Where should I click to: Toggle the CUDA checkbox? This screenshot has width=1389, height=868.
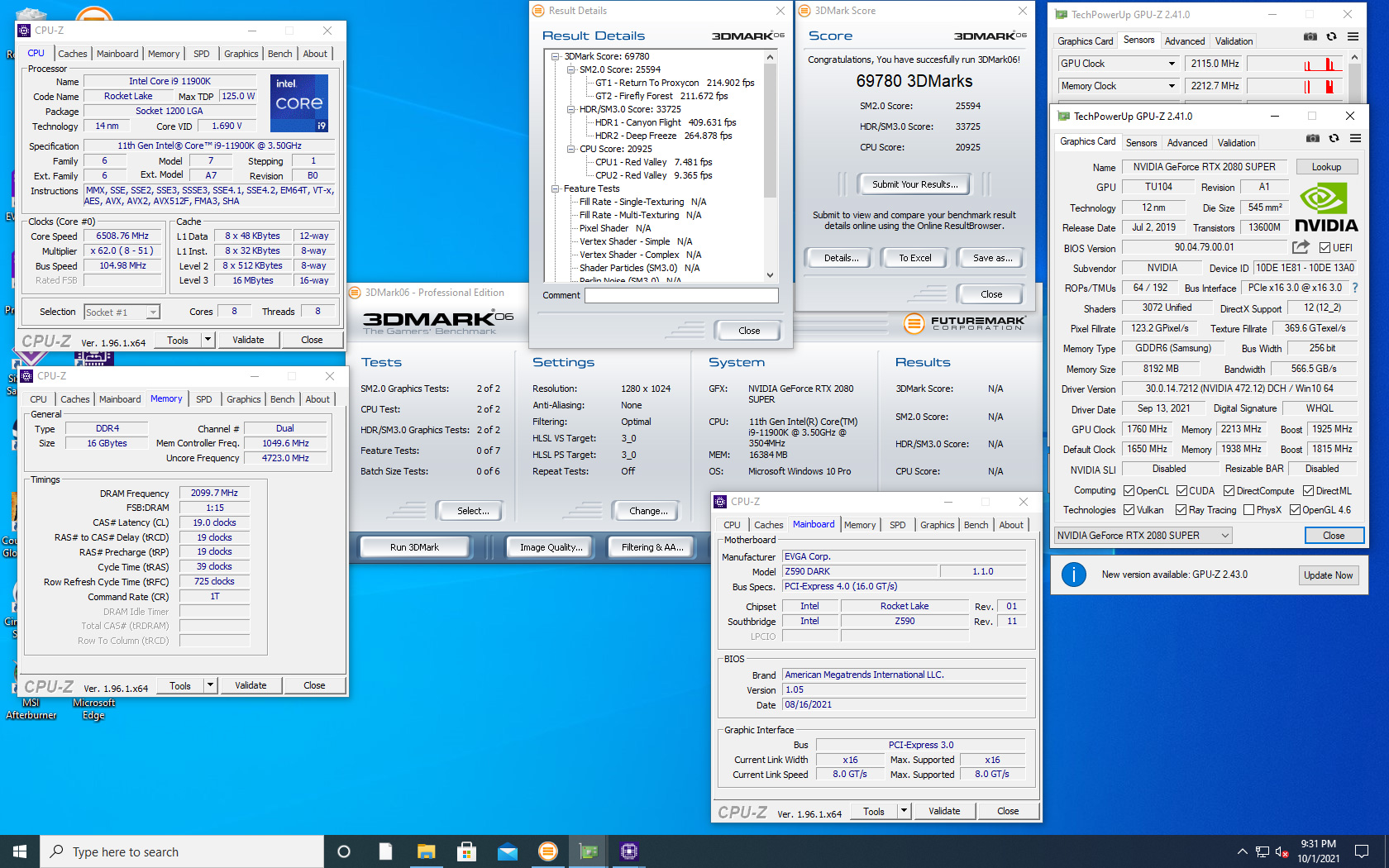coord(1181,491)
